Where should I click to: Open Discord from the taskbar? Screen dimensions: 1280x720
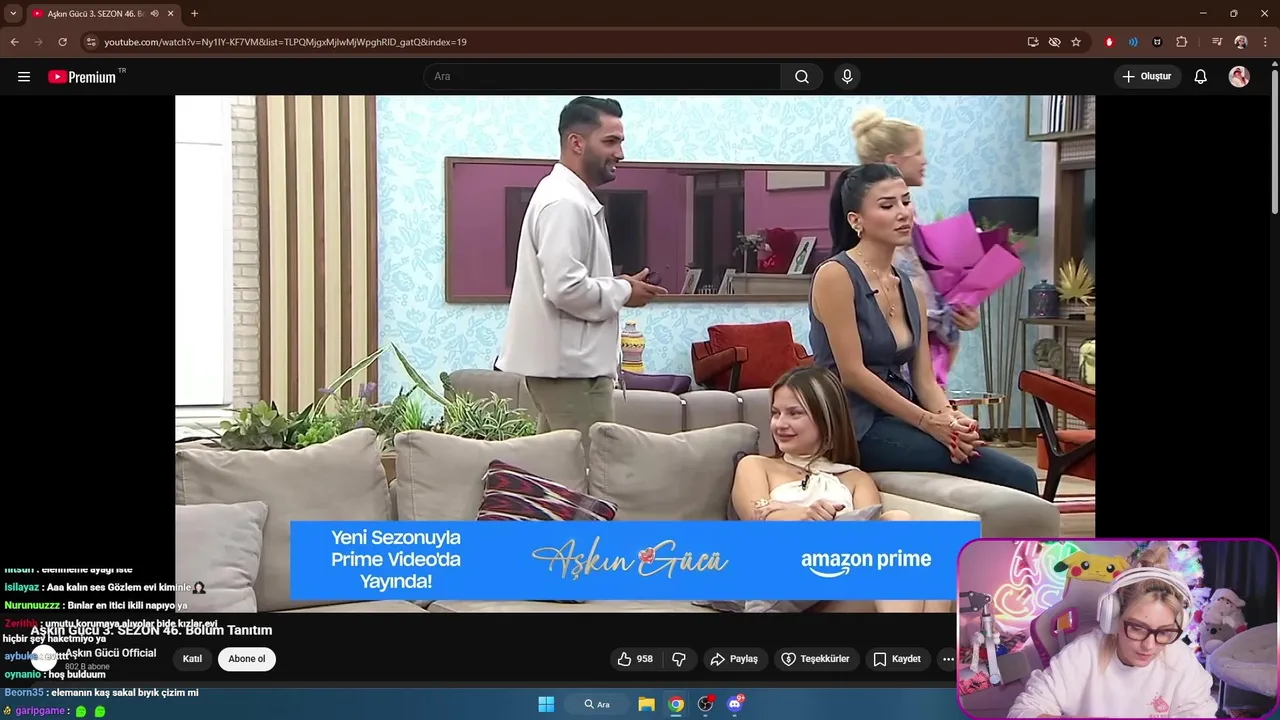735,704
